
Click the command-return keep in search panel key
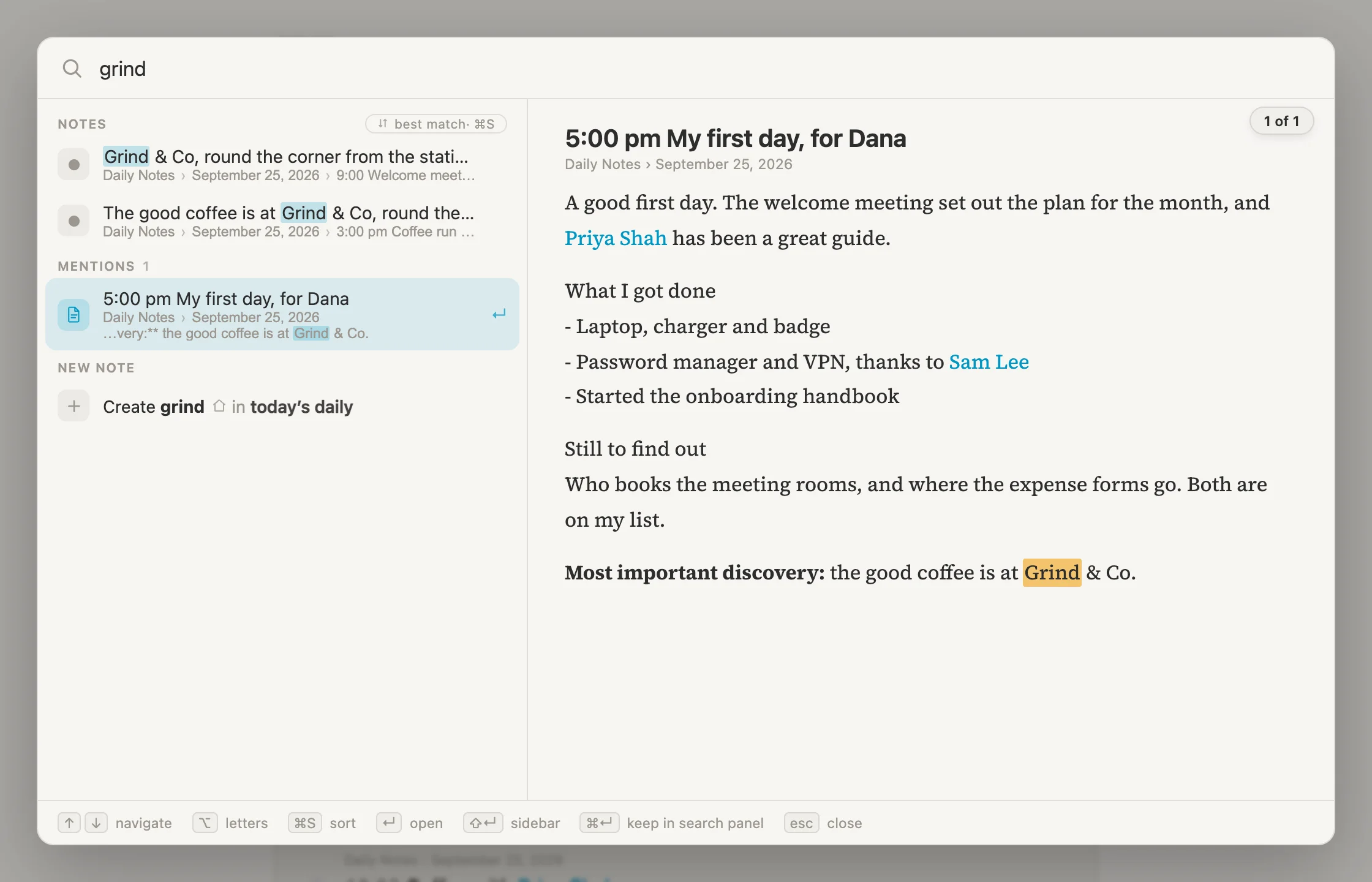(x=600, y=823)
